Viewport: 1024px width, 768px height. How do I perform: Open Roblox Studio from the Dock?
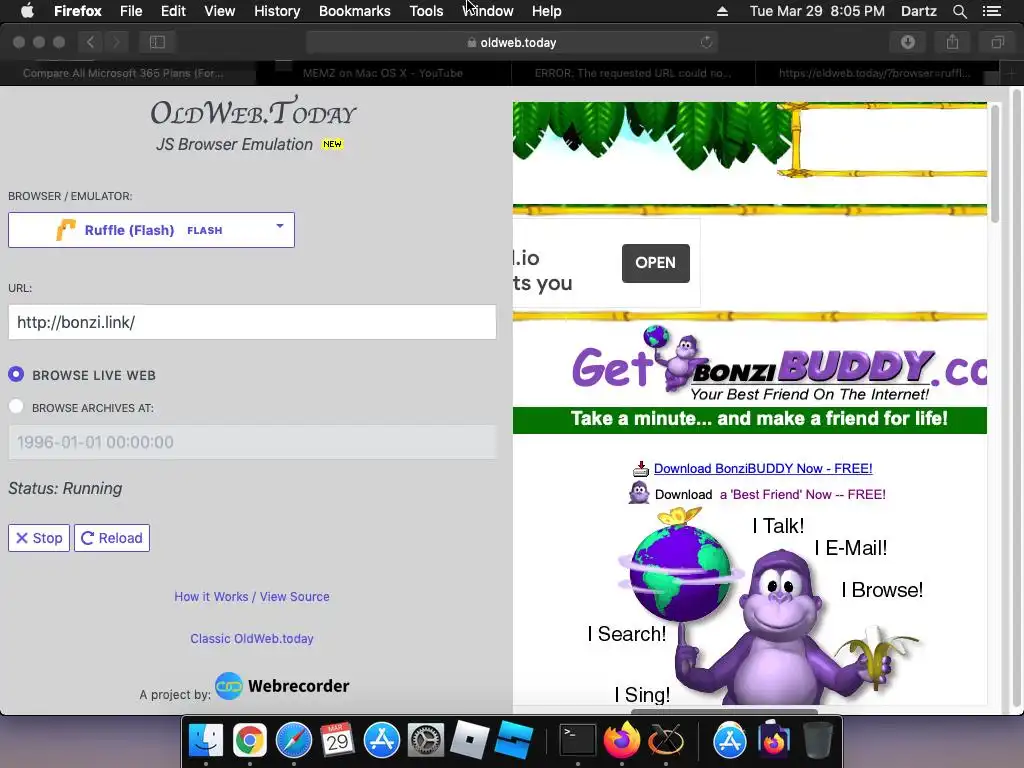pos(514,741)
